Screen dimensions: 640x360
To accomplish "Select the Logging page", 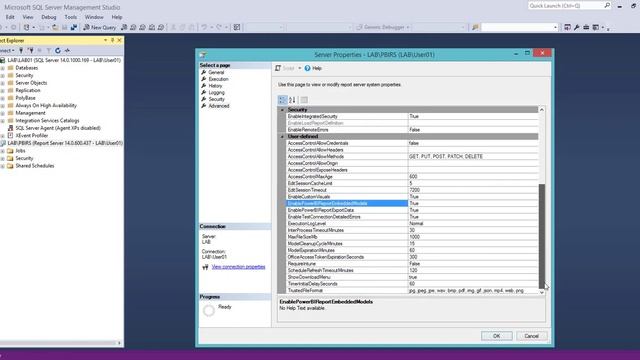I will (x=216, y=93).
